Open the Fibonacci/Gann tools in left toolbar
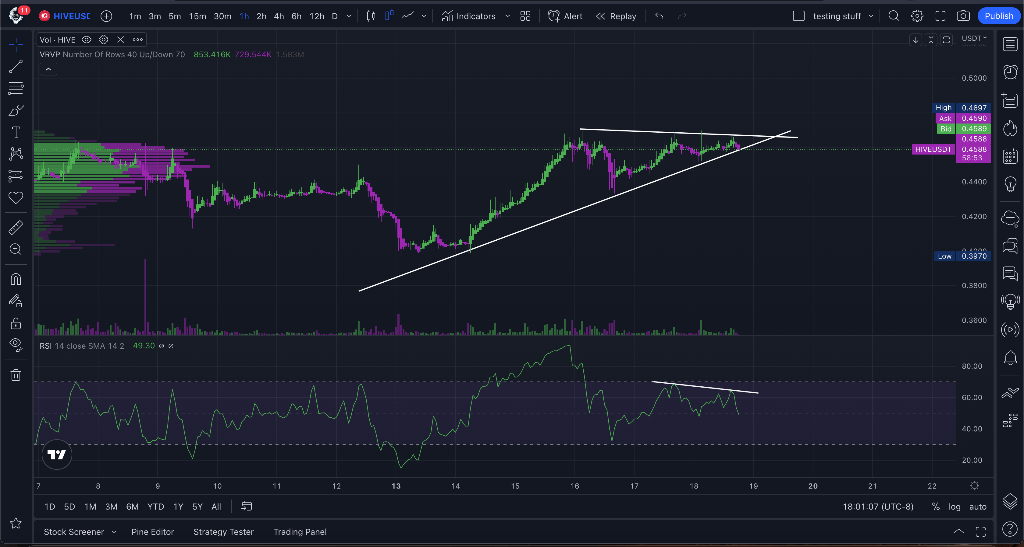The height and width of the screenshot is (547, 1024). tap(16, 88)
